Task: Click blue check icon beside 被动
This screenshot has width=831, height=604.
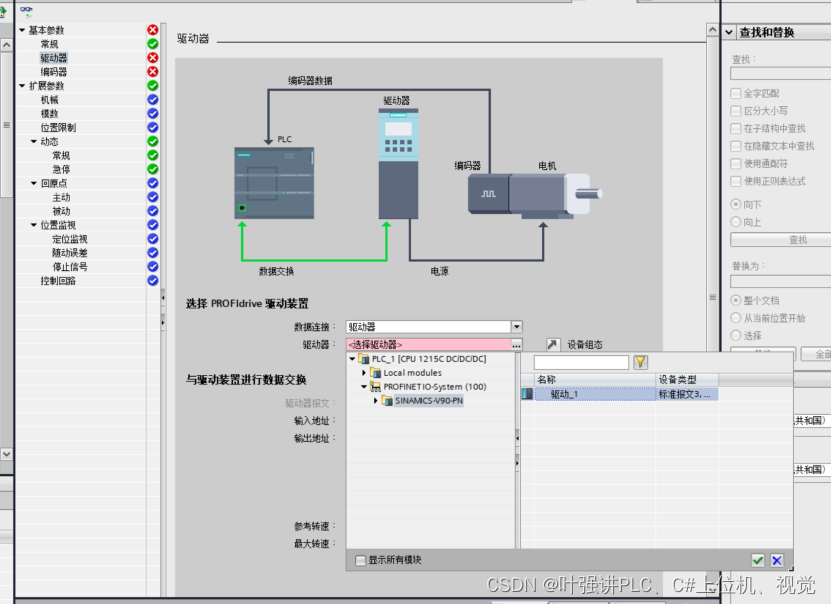Action: click(x=153, y=211)
